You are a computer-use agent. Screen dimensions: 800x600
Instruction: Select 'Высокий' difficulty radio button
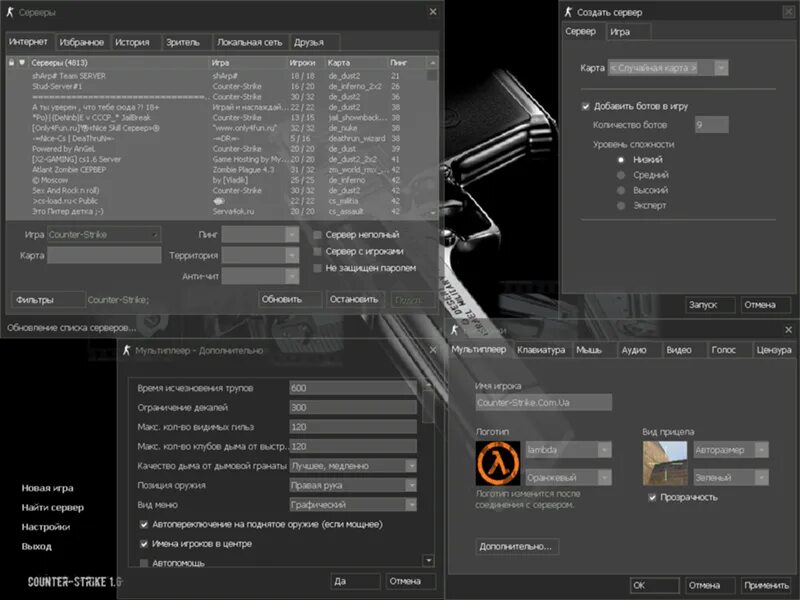click(621, 190)
